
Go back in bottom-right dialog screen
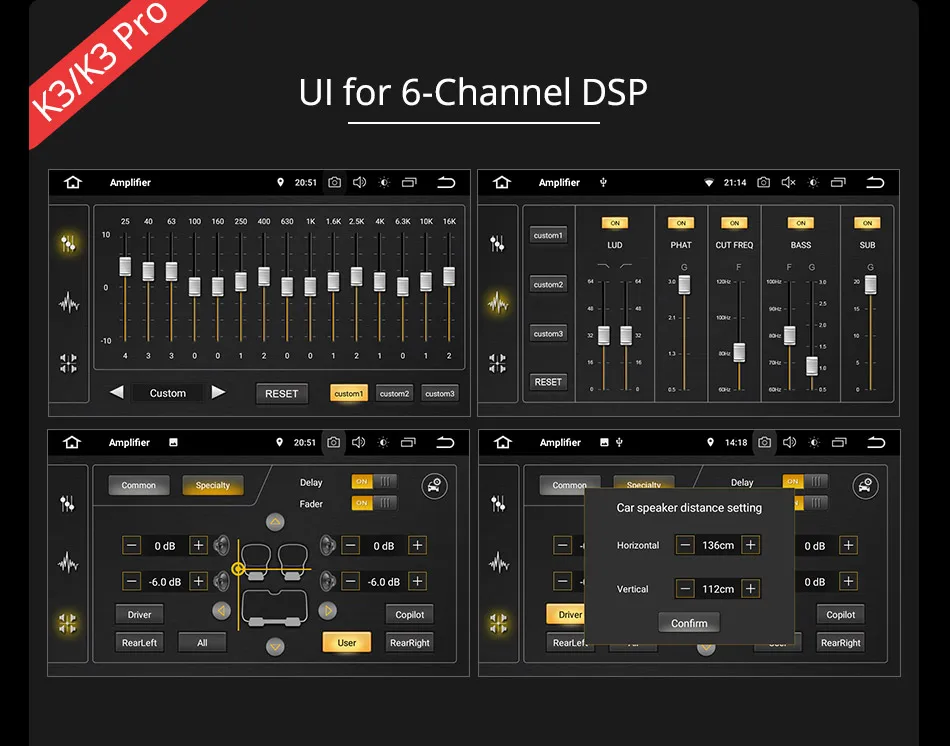click(x=876, y=442)
